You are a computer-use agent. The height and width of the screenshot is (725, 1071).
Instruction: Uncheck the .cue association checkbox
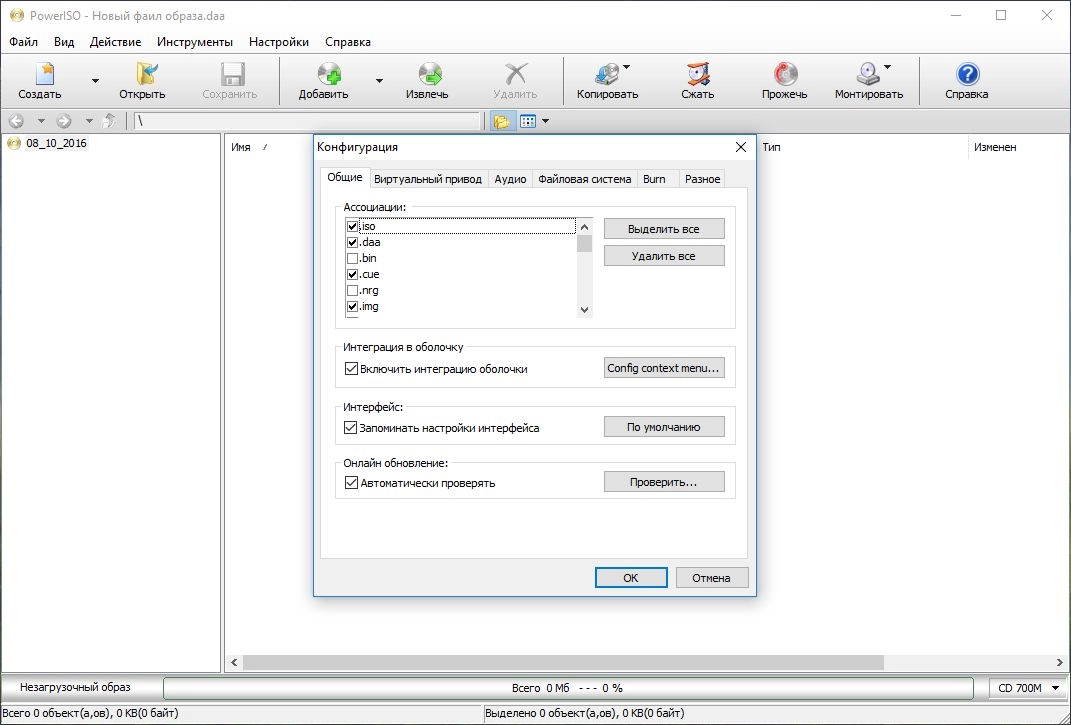(352, 275)
